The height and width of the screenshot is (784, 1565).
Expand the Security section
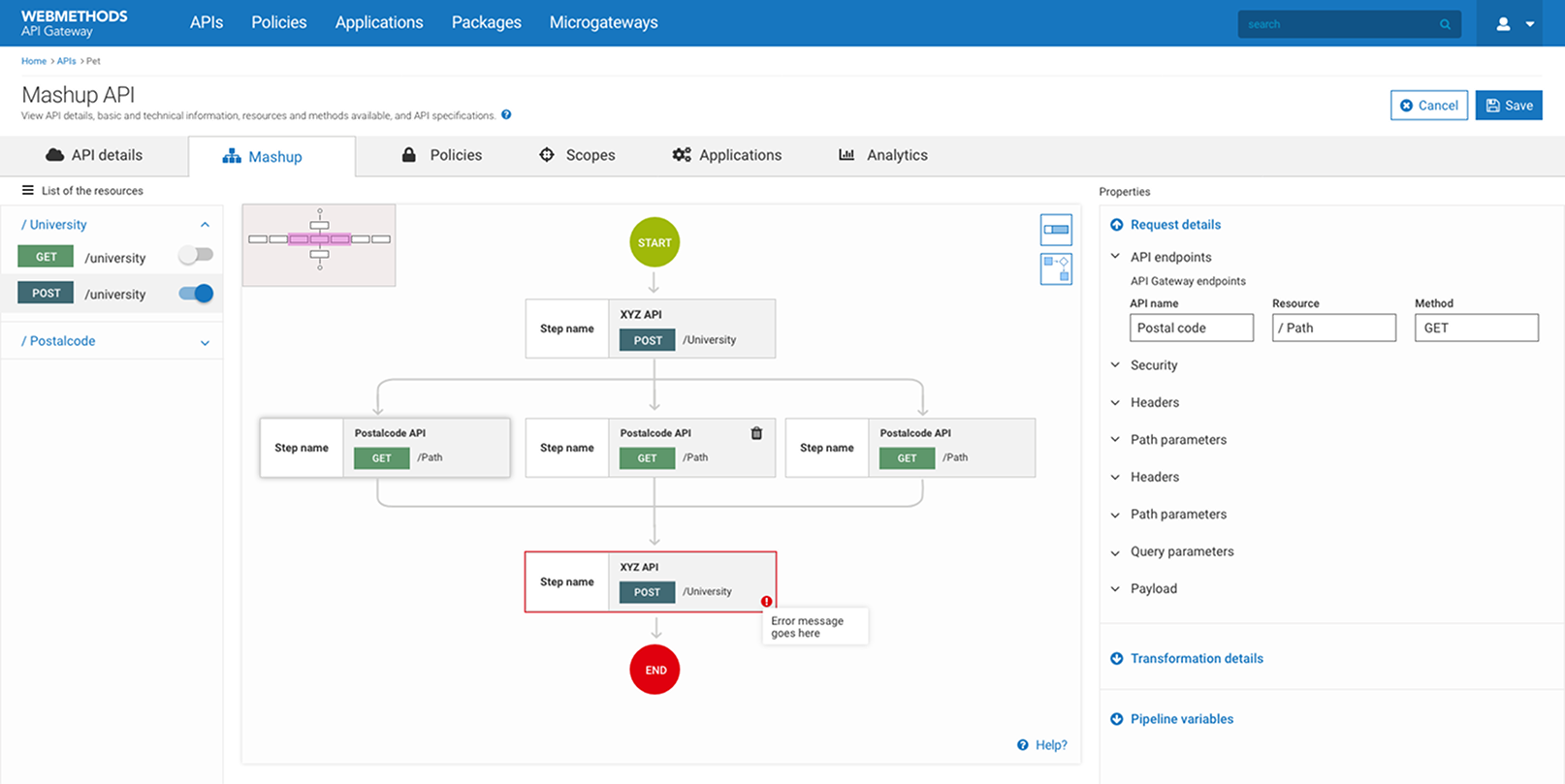pos(1153,365)
